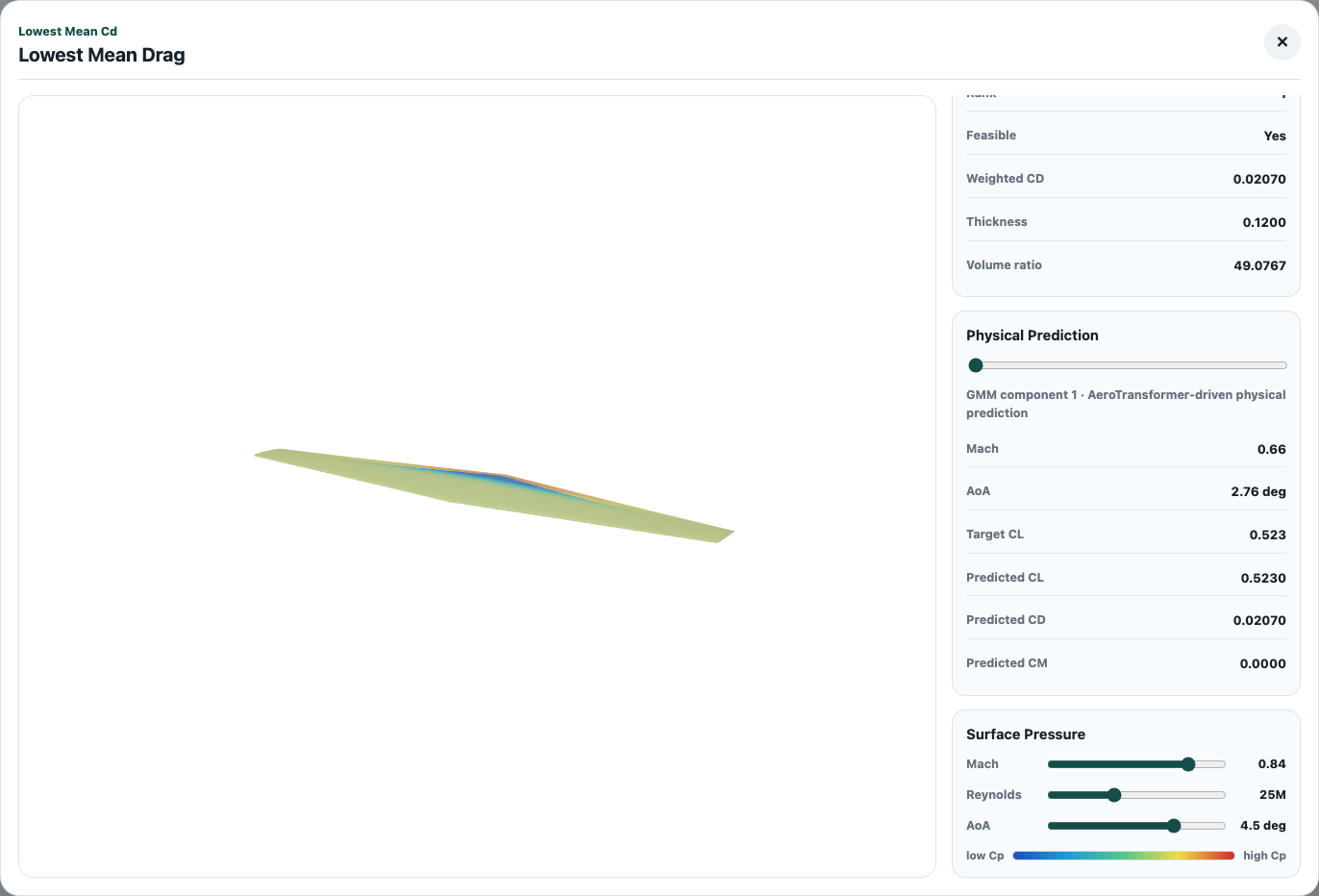Click the low Cp legend label
The width and height of the screenshot is (1319, 896).
[984, 856]
